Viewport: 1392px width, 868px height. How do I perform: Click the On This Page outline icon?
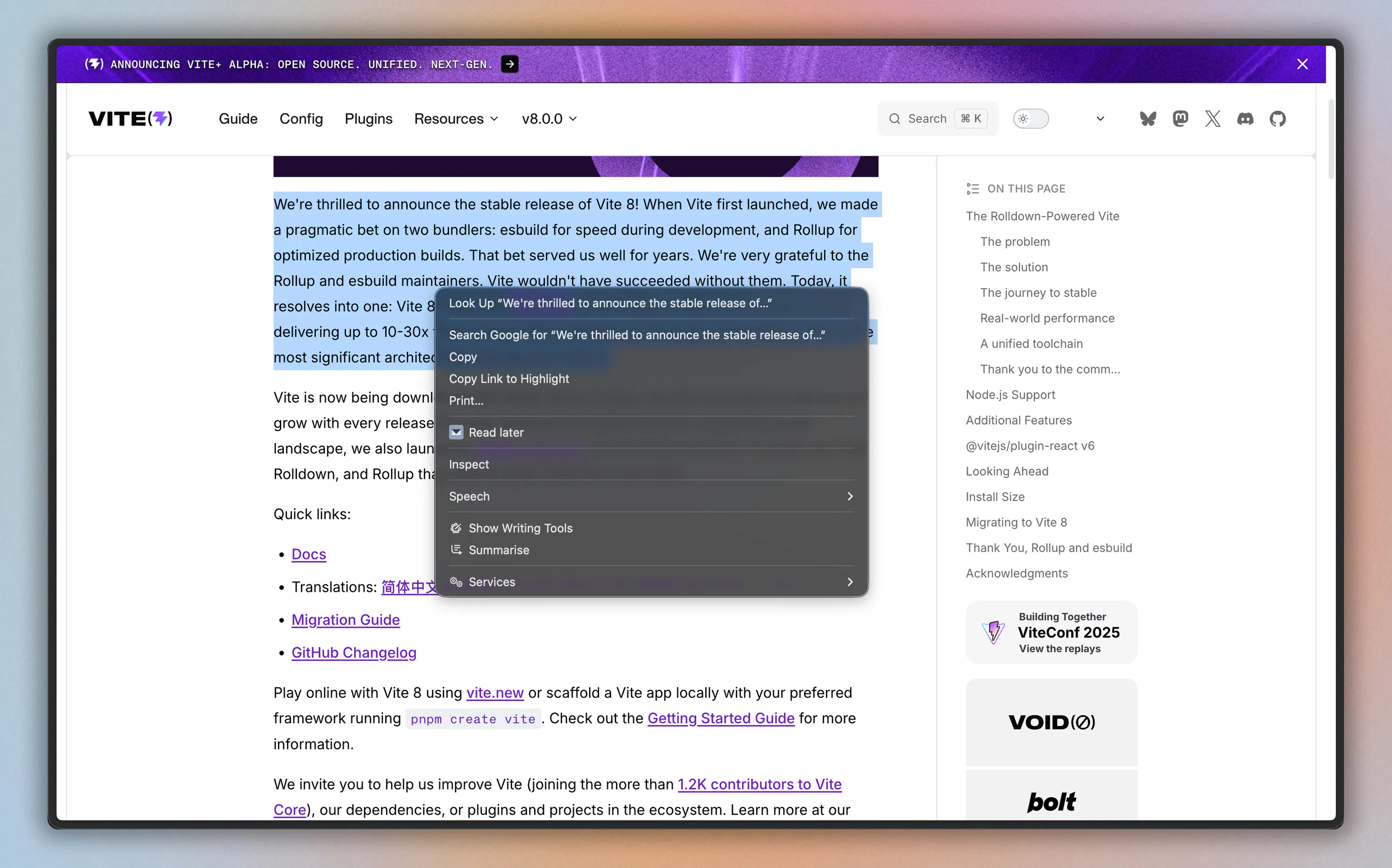973,189
